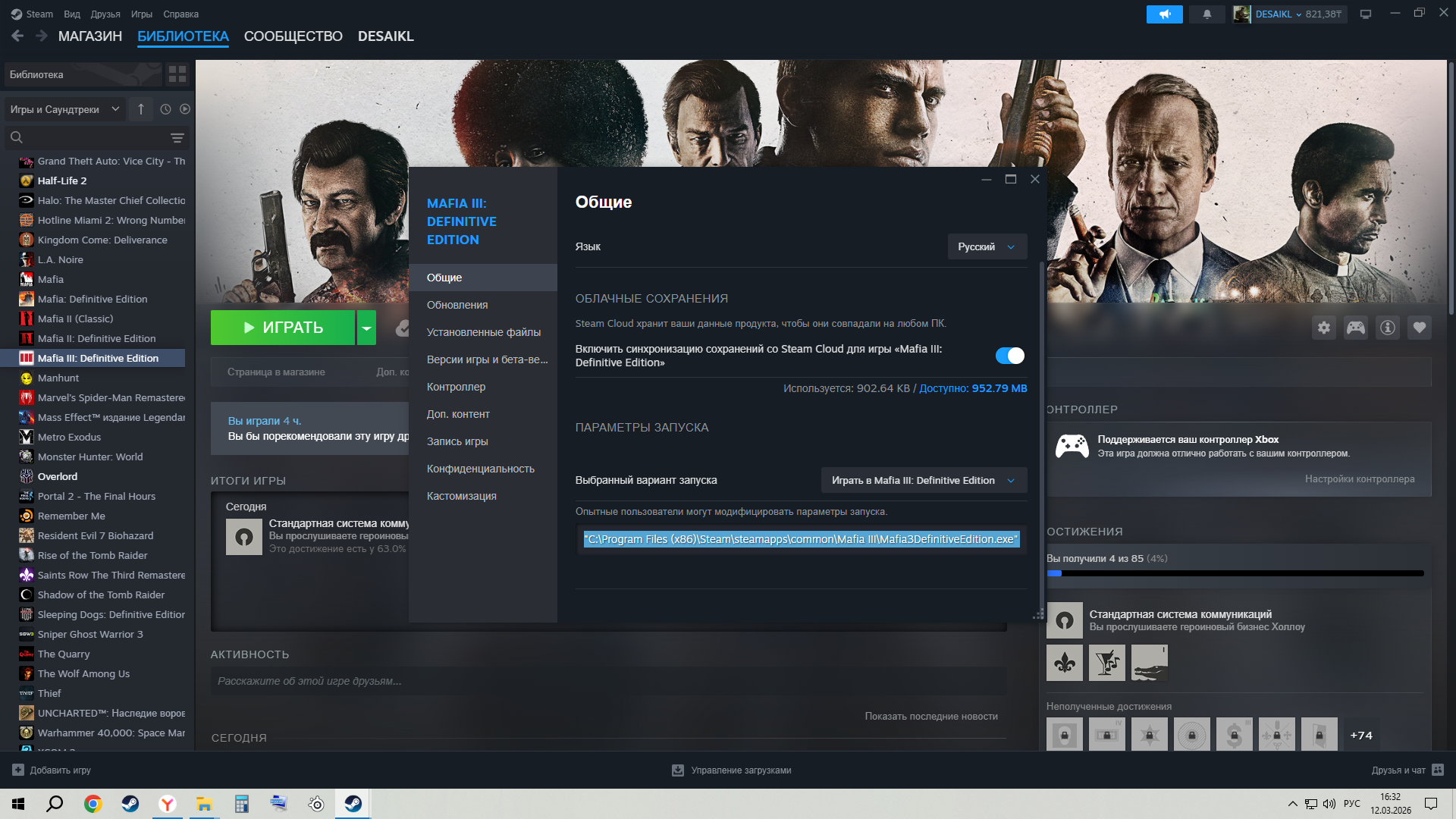Open Windows taskbar search

click(55, 804)
